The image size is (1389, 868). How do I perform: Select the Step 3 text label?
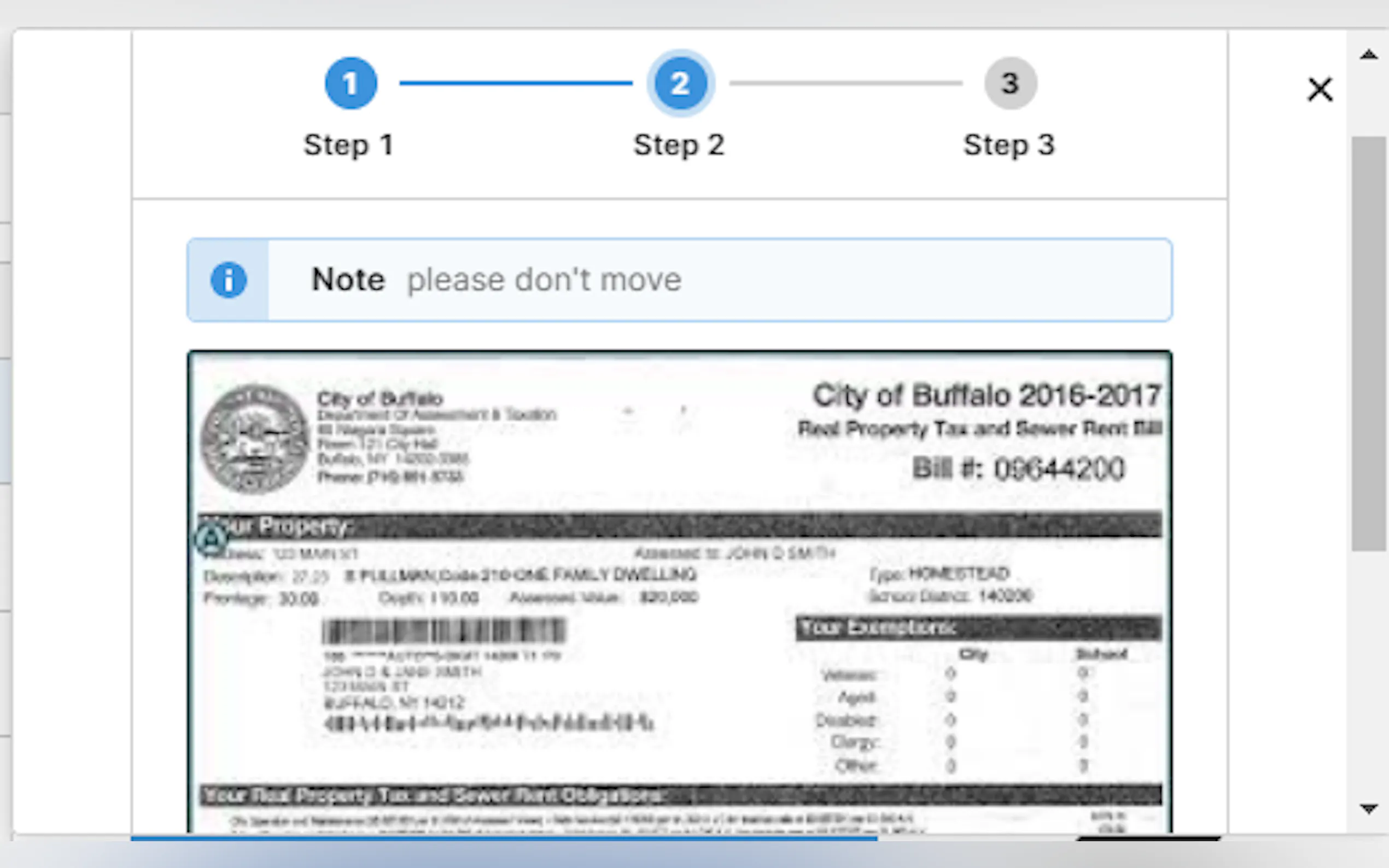coord(1009,145)
